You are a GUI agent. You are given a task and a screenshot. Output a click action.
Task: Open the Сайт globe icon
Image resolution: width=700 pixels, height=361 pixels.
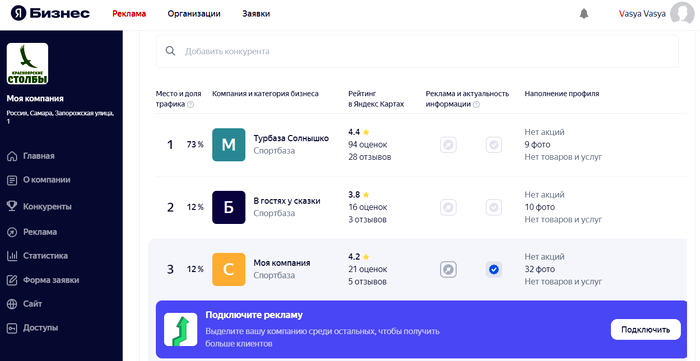(12, 304)
